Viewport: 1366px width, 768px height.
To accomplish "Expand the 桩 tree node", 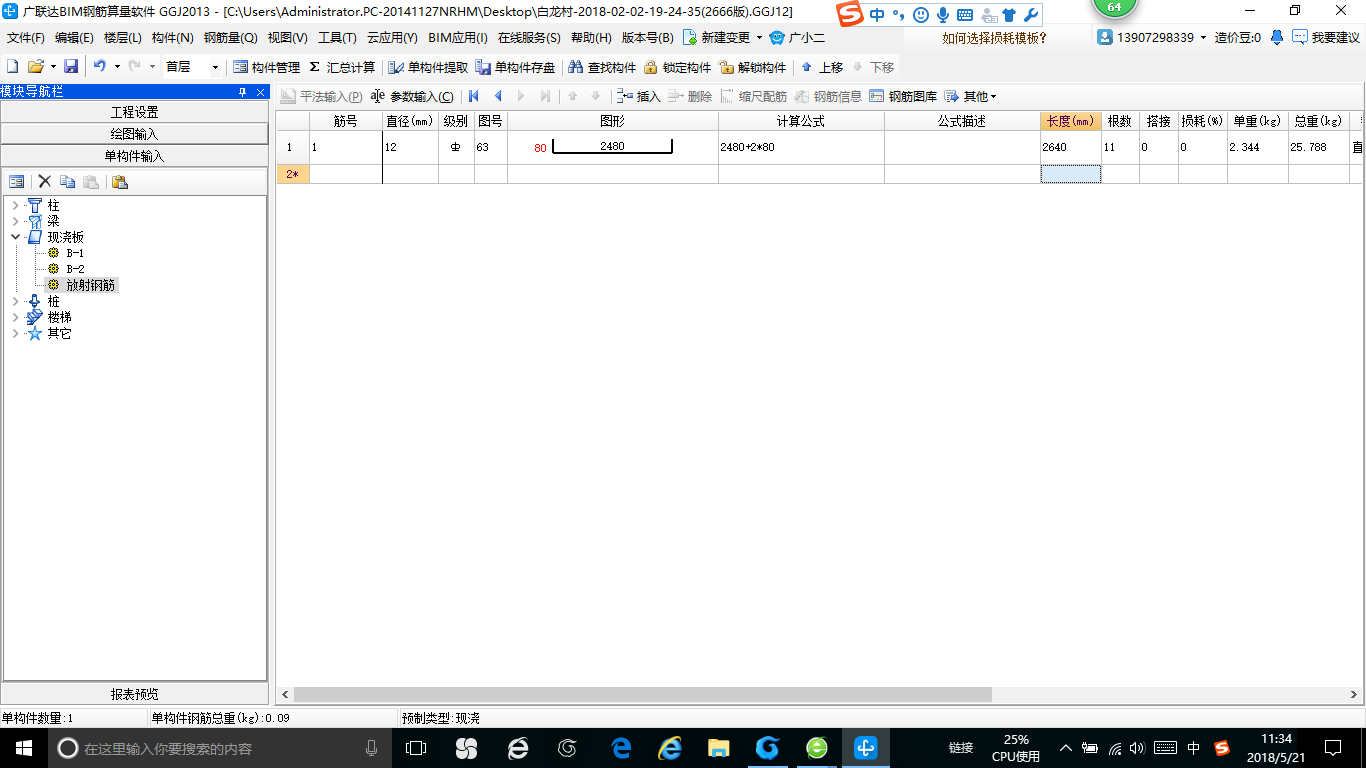I will point(15,301).
